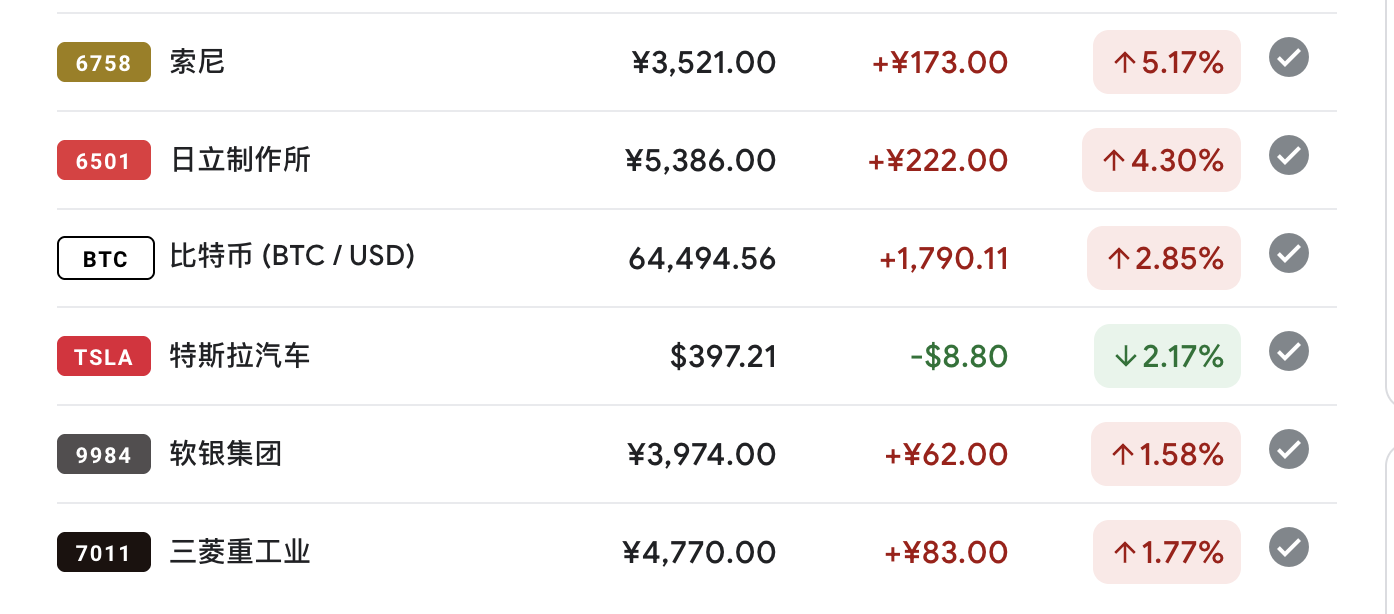Toggle the checkmark for Hitachi (日立制作所)

click(1289, 156)
